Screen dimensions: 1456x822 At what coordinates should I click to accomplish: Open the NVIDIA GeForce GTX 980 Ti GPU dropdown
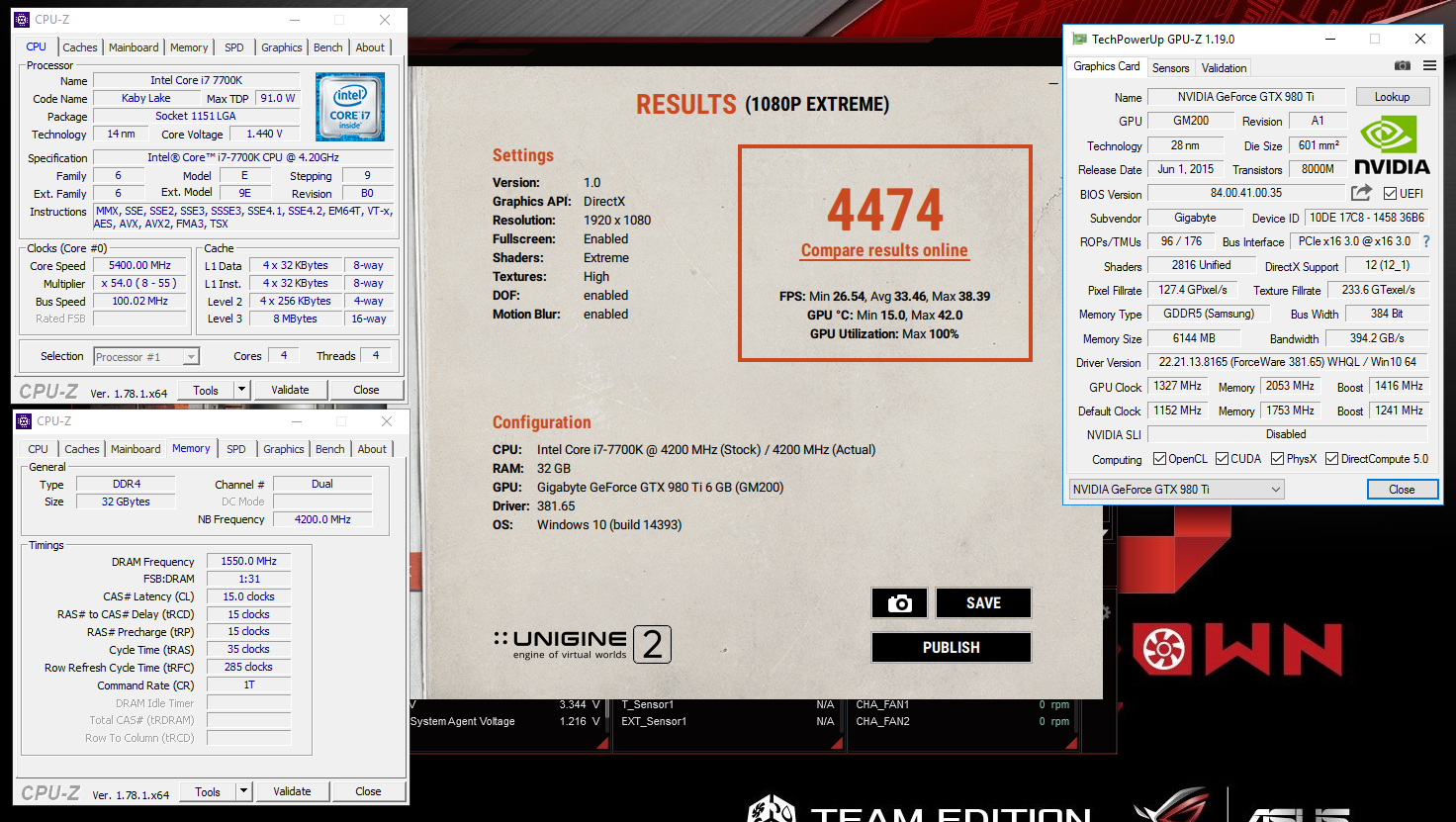(x=1177, y=490)
